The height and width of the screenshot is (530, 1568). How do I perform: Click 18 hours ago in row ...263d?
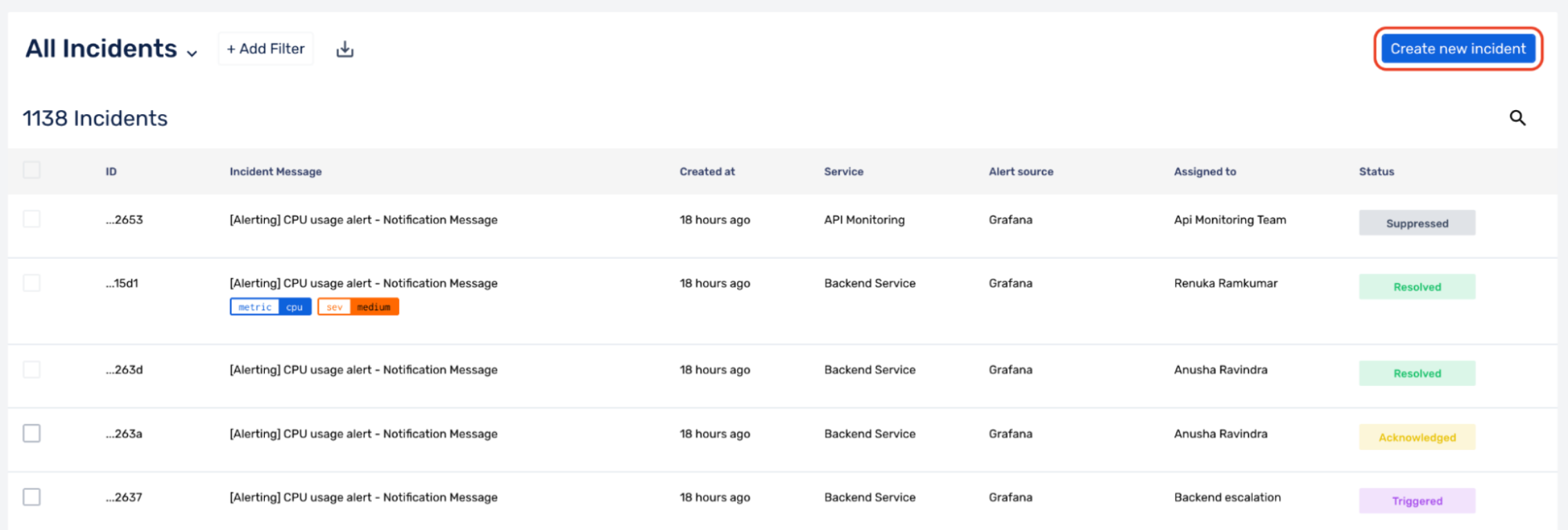[715, 370]
